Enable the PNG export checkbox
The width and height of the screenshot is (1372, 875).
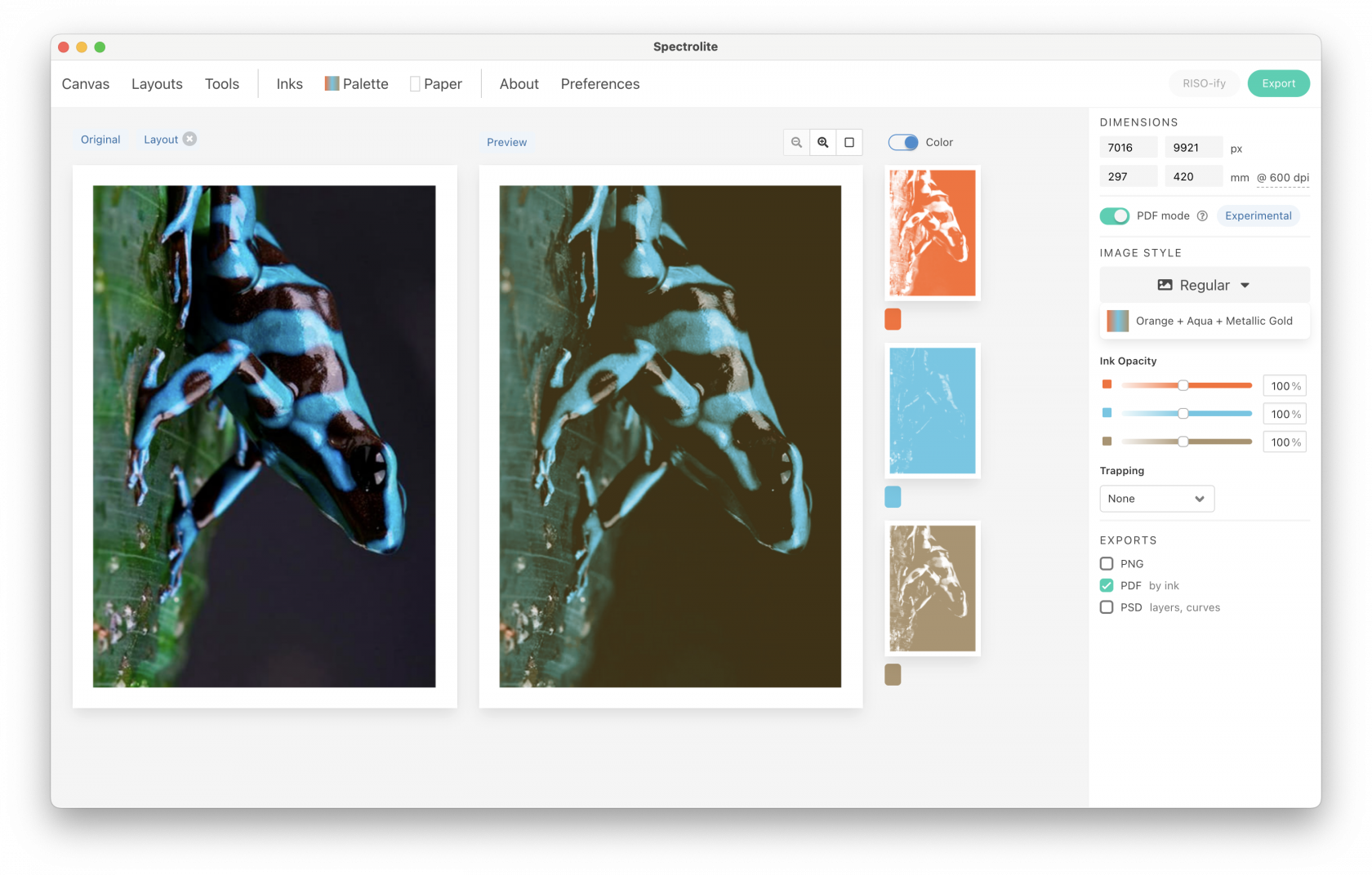(x=1107, y=563)
